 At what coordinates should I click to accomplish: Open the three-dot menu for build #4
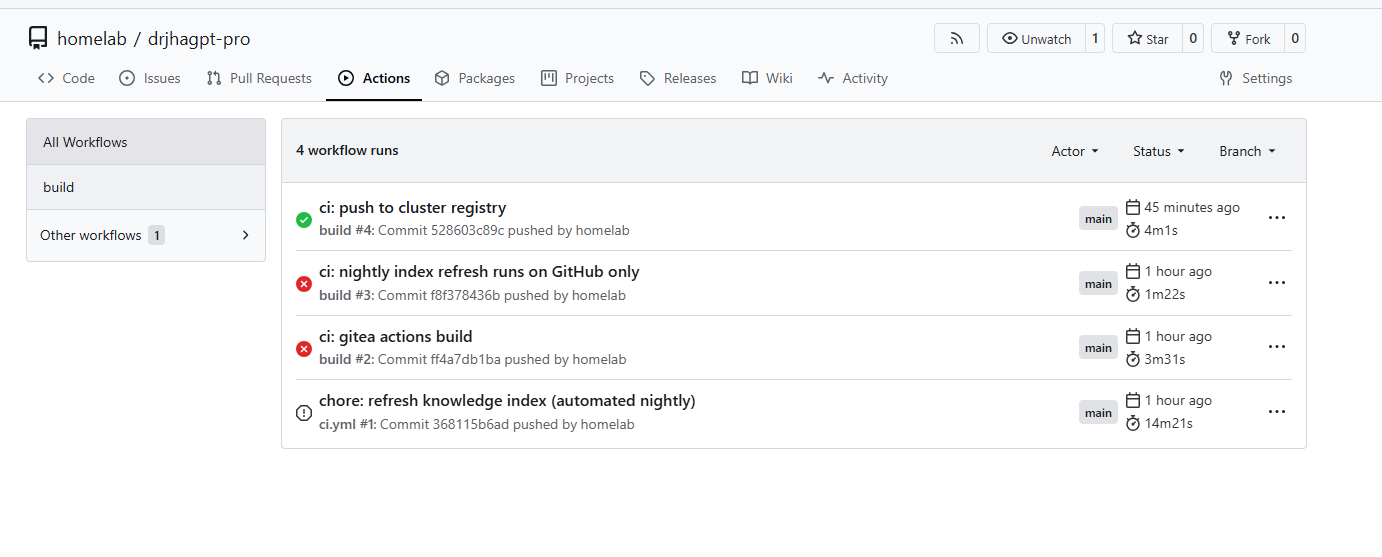point(1276,218)
